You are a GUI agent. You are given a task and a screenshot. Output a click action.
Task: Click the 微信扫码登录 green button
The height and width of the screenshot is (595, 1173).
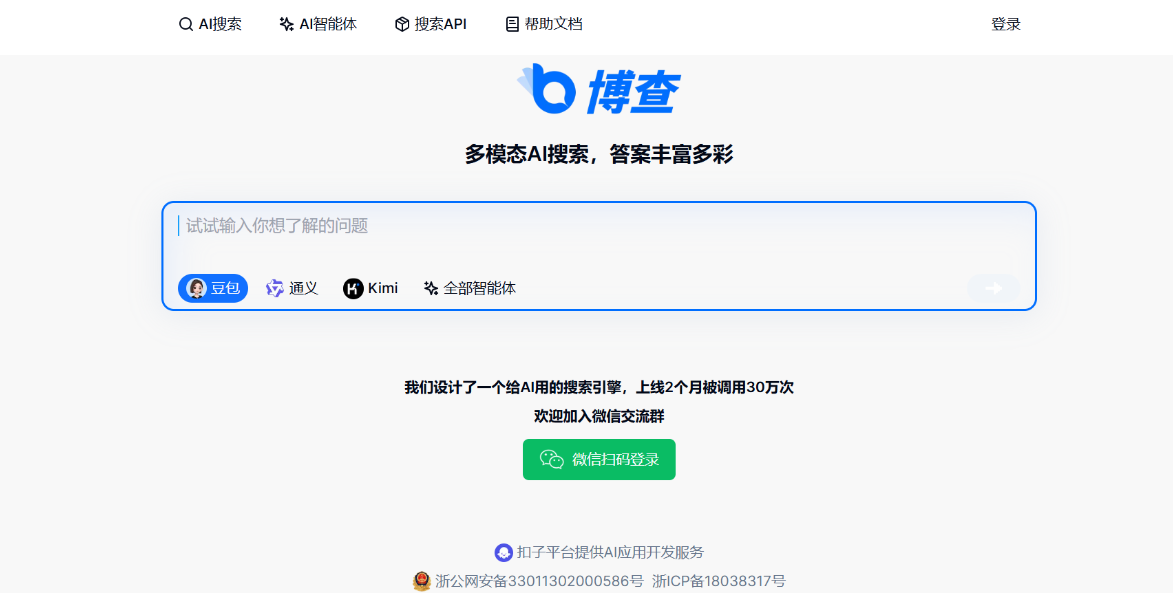599,460
